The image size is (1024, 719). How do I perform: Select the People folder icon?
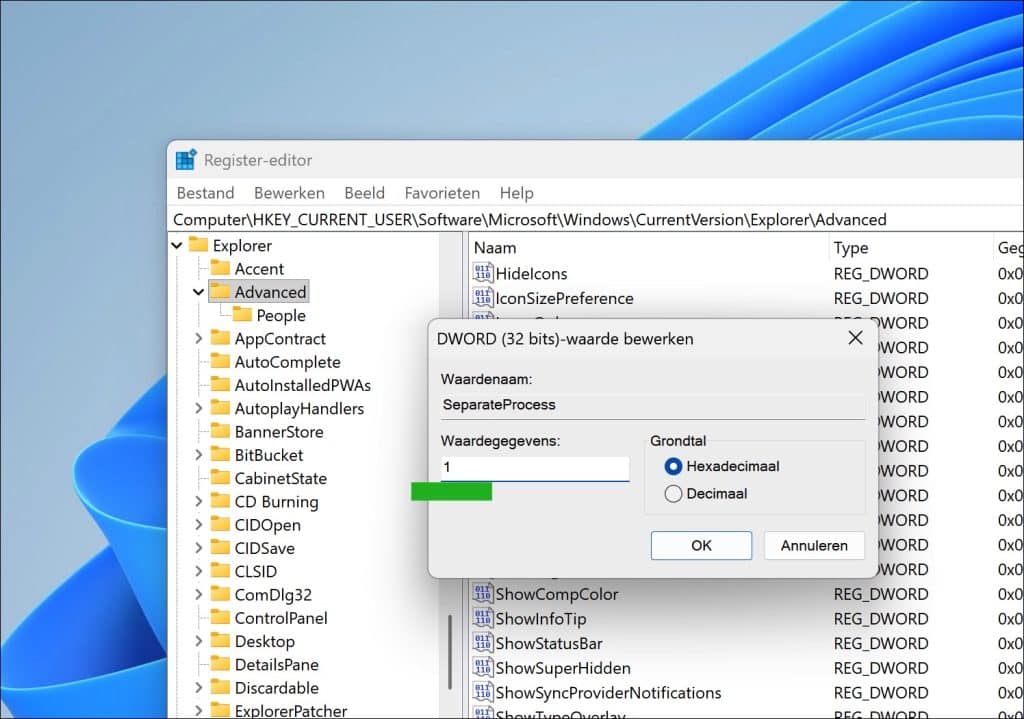pyautogui.click(x=242, y=315)
